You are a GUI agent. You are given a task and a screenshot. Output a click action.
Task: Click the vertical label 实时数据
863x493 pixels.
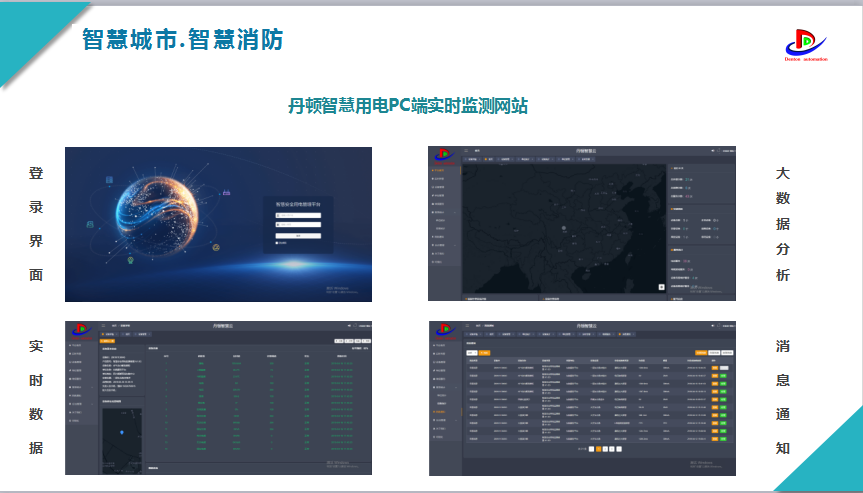(36, 397)
